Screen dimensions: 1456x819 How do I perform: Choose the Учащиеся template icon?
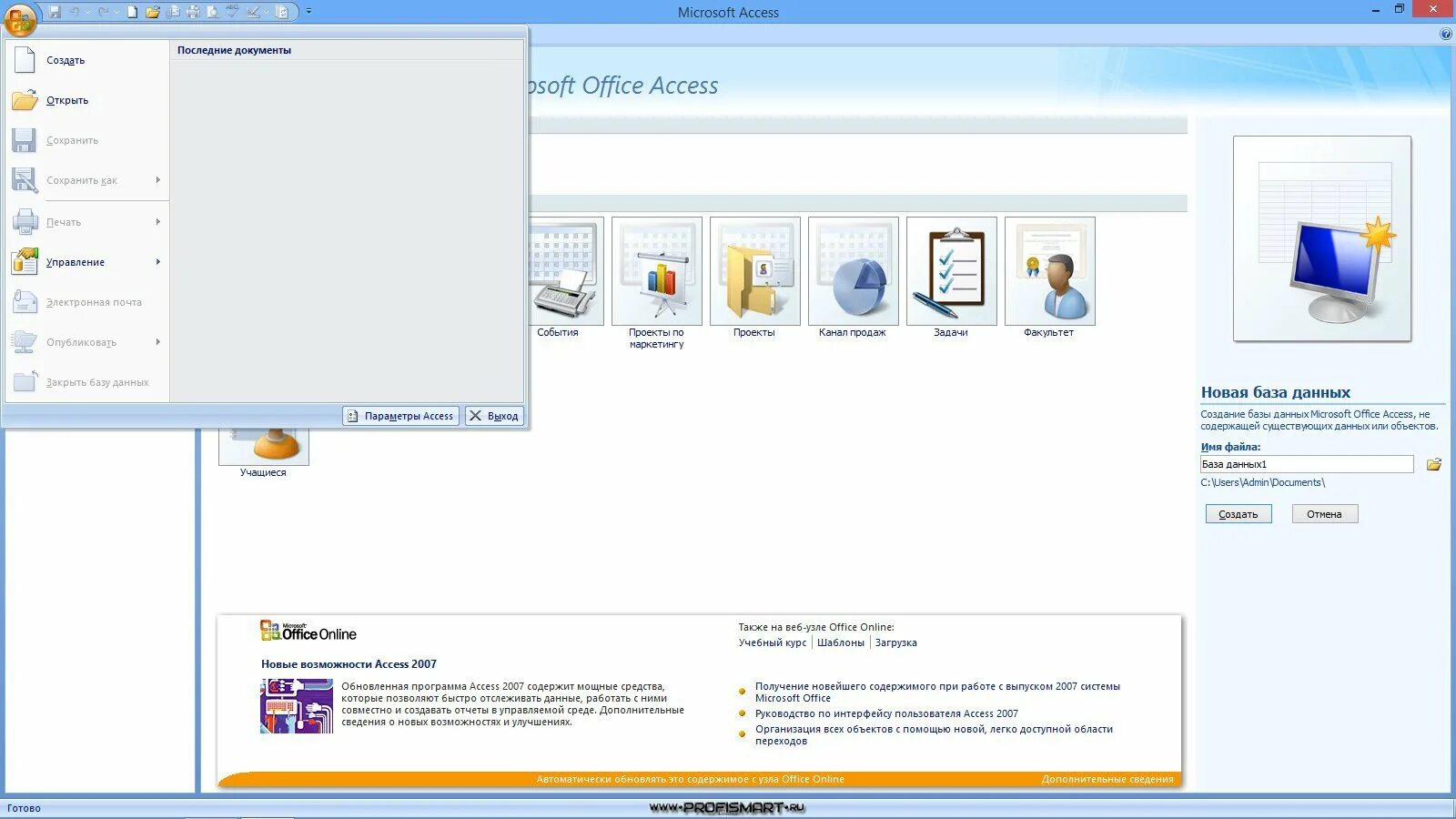coord(264,447)
